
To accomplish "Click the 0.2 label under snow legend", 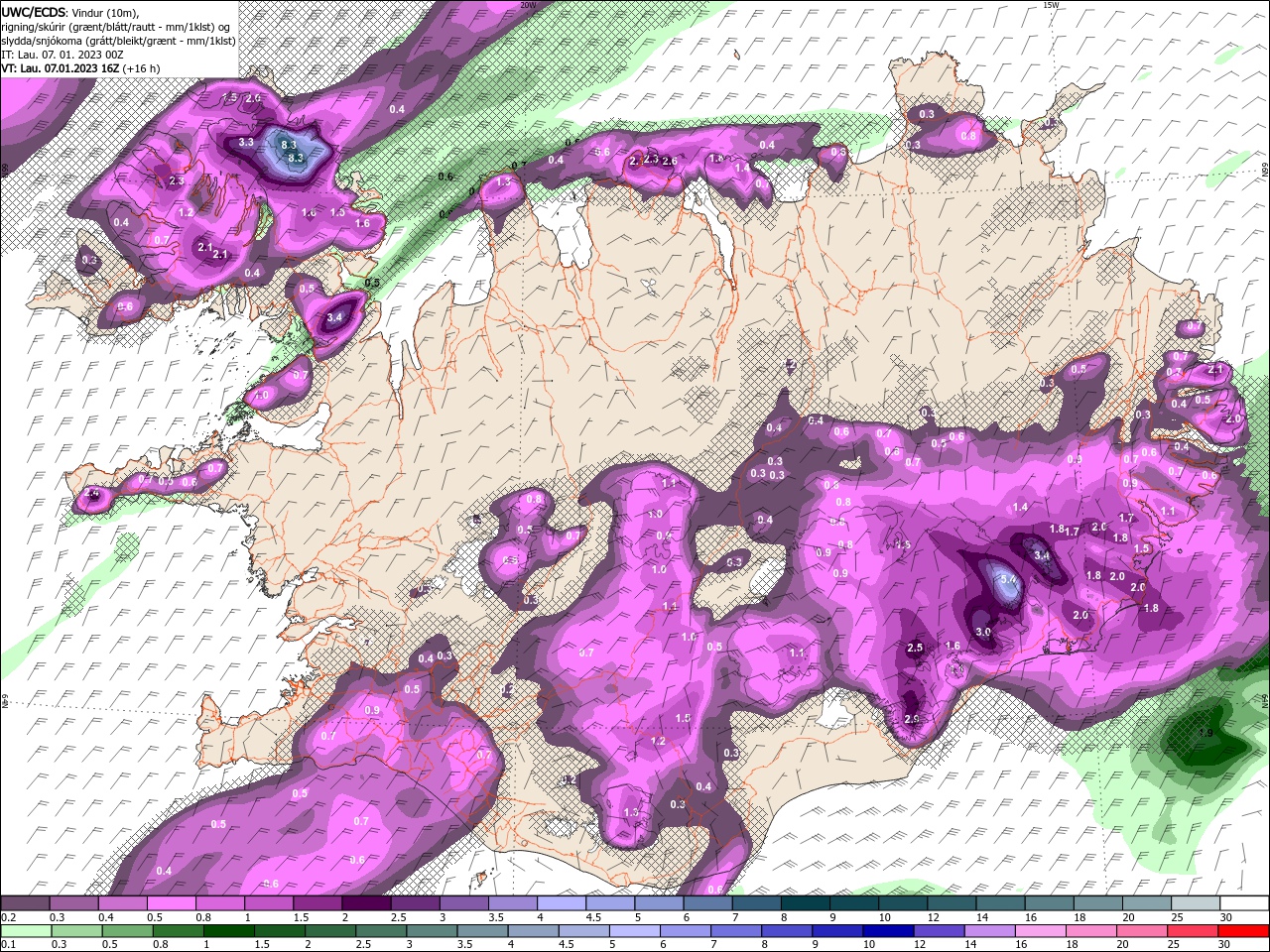I will tap(8, 917).
